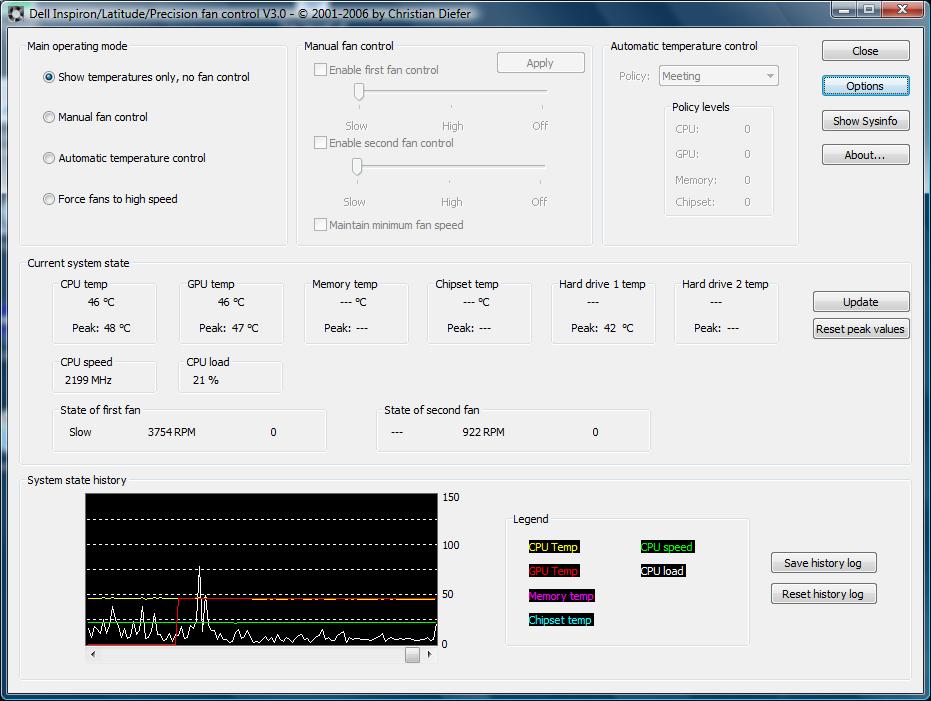Toggle Maintain minimum fan speed
The image size is (931, 701).
point(320,225)
